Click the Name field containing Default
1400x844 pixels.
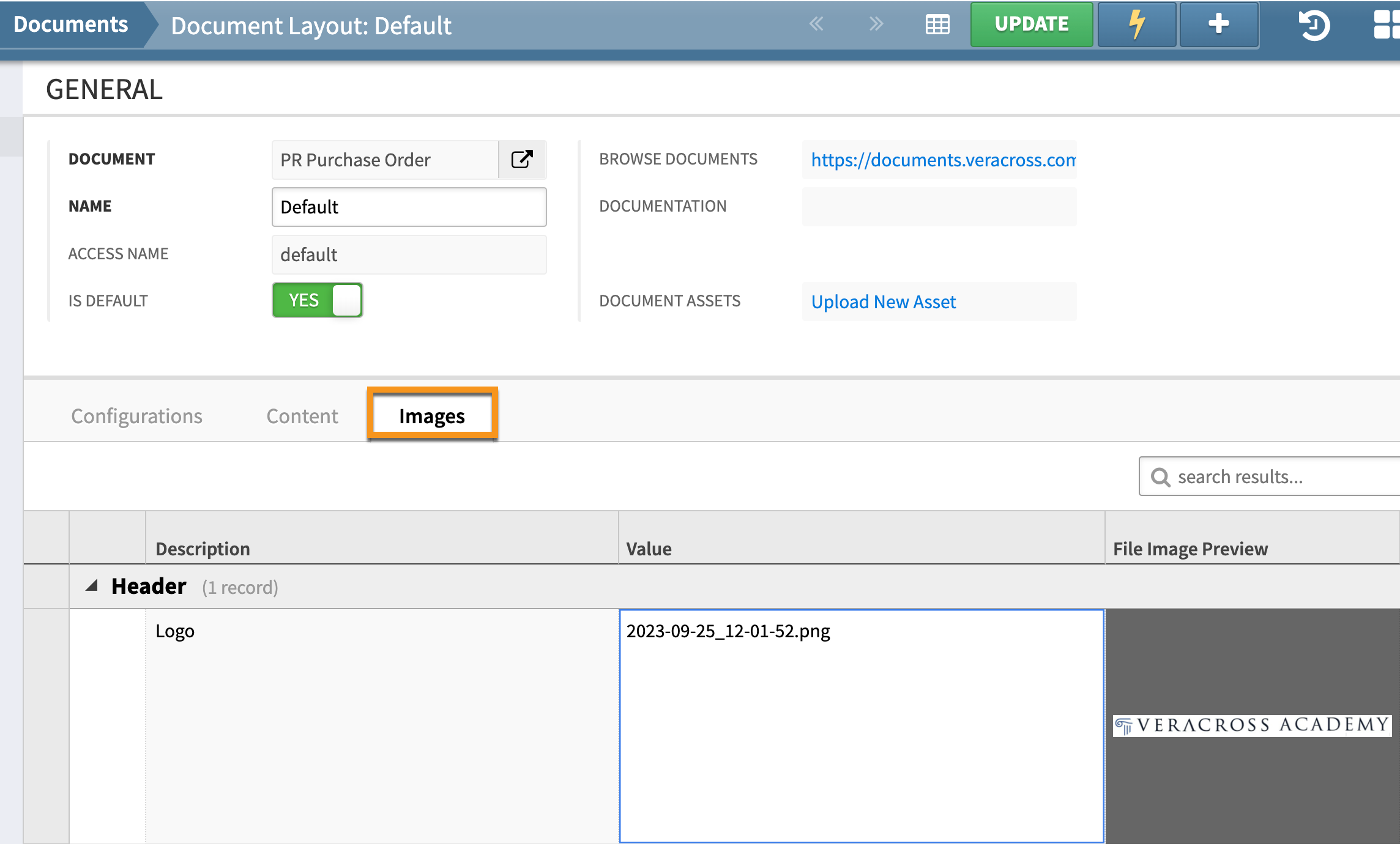pyautogui.click(x=409, y=207)
